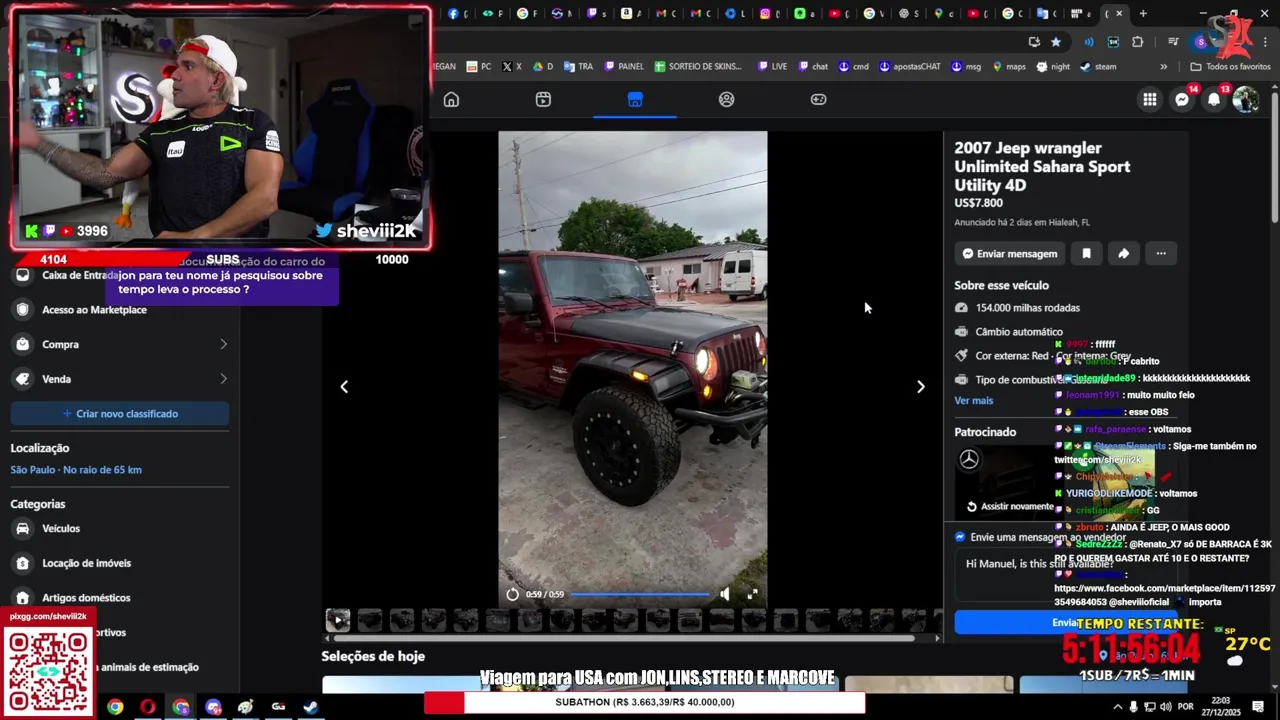The height and width of the screenshot is (720, 1280).
Task: Click 154.000 milhas rodadas text
Action: click(x=1027, y=308)
